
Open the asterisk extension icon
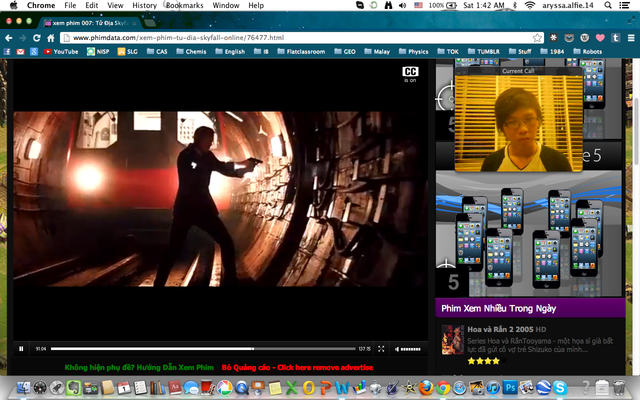click(x=553, y=38)
